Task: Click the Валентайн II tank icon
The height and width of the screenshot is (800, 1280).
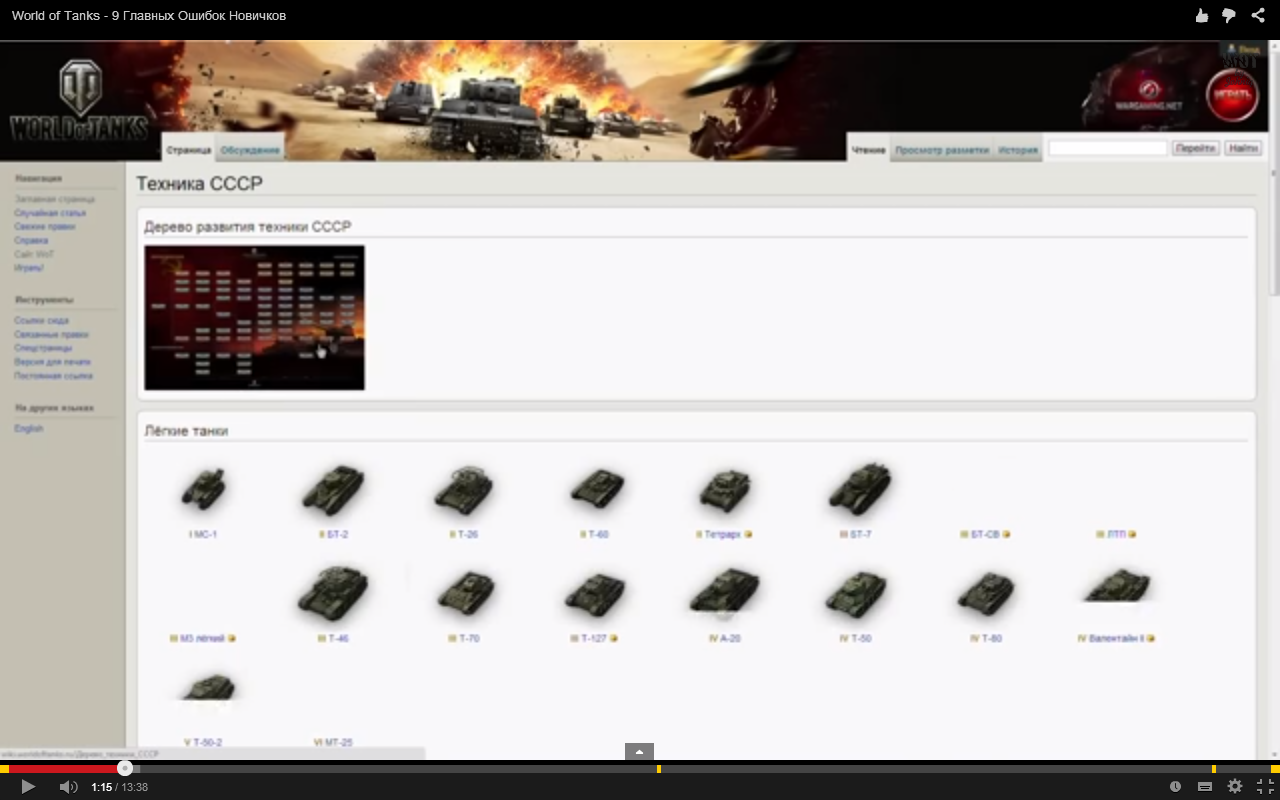Action: point(1117,586)
